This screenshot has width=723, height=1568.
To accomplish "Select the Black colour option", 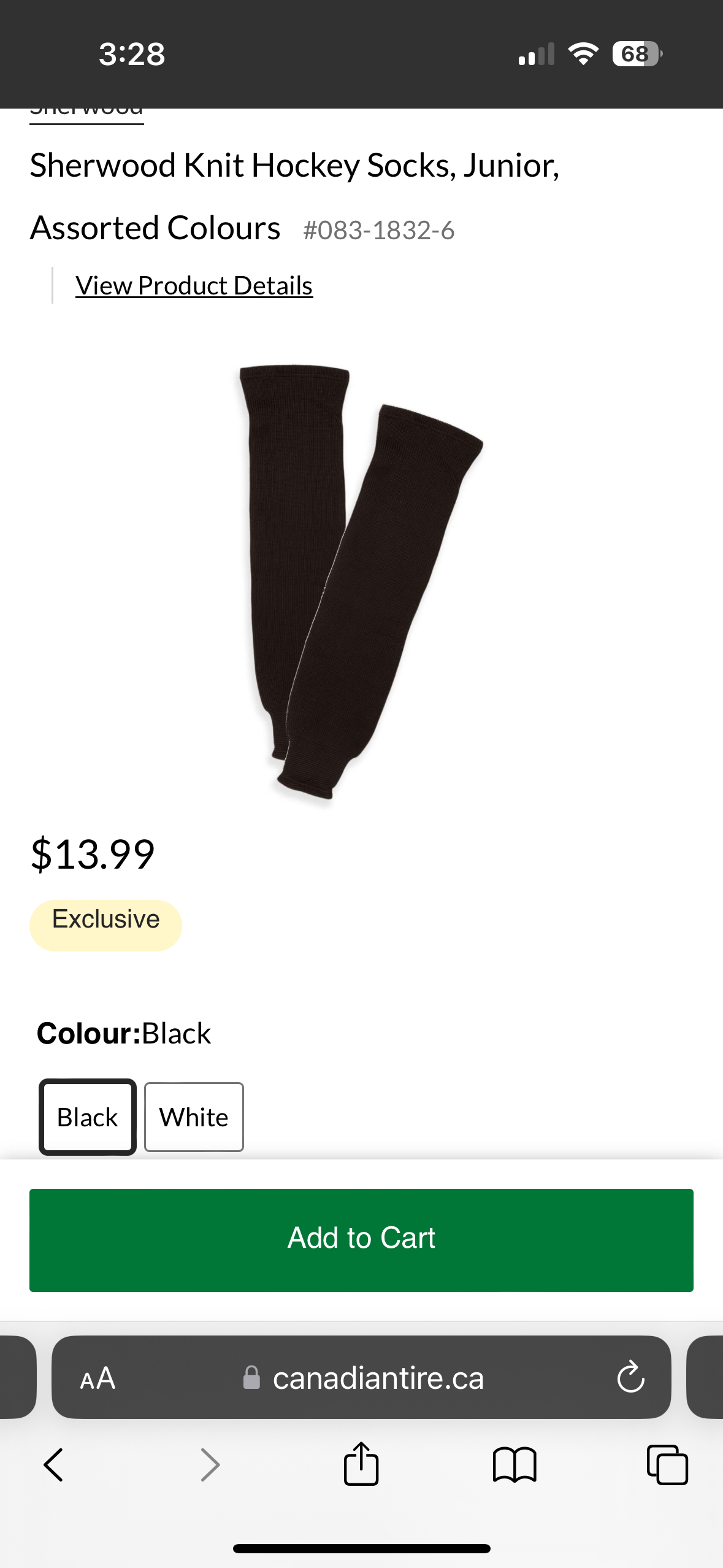I will (88, 1117).
